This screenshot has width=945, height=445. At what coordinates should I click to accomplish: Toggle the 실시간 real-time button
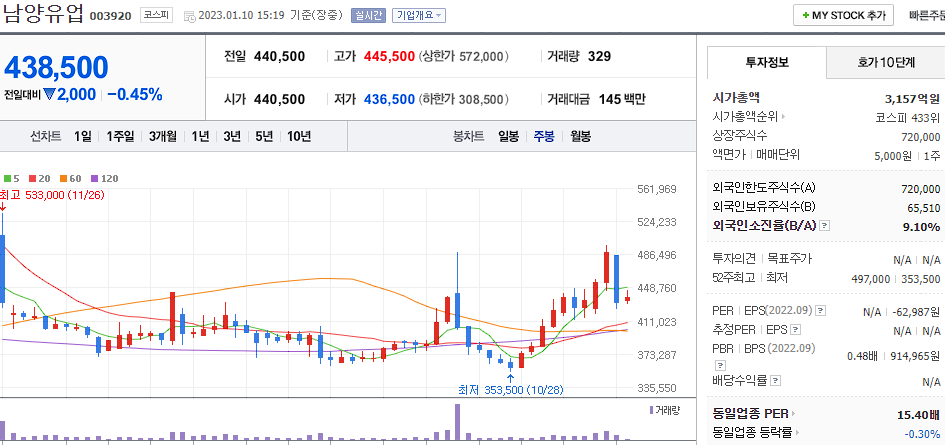(368, 16)
